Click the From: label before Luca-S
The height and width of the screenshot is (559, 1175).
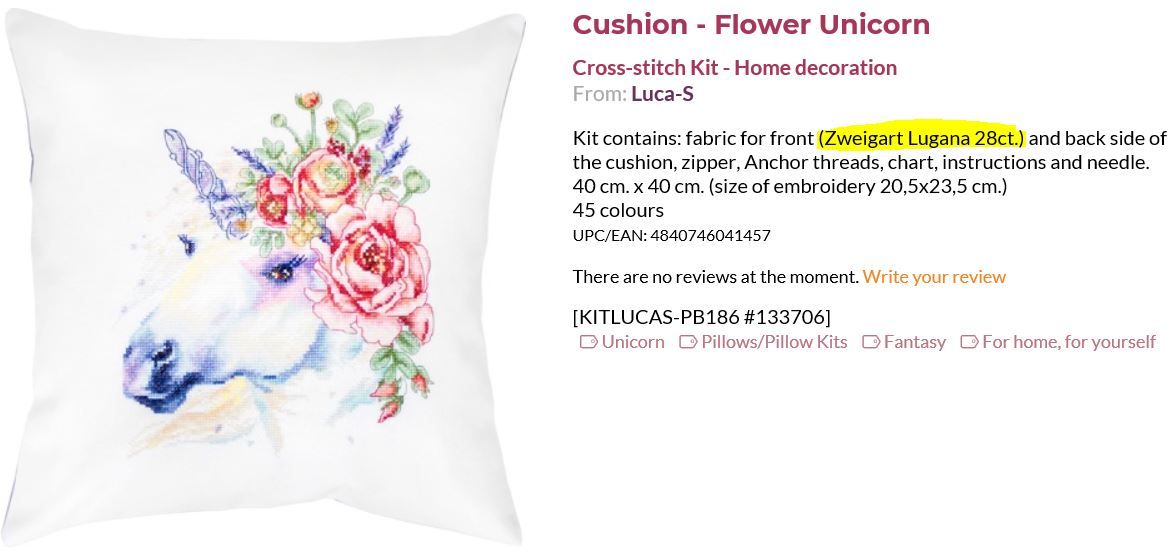pos(599,94)
